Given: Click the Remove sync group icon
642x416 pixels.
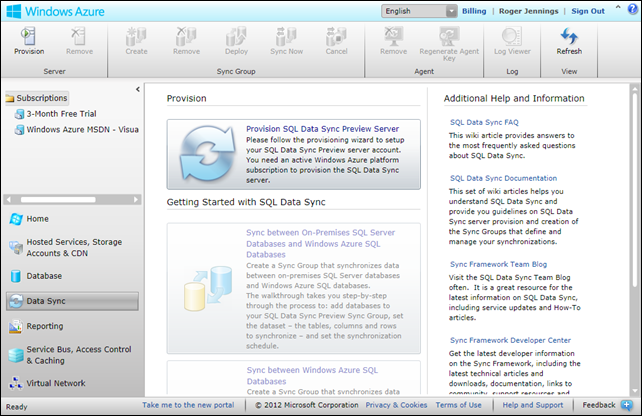Looking at the screenshot, I should click(x=186, y=36).
